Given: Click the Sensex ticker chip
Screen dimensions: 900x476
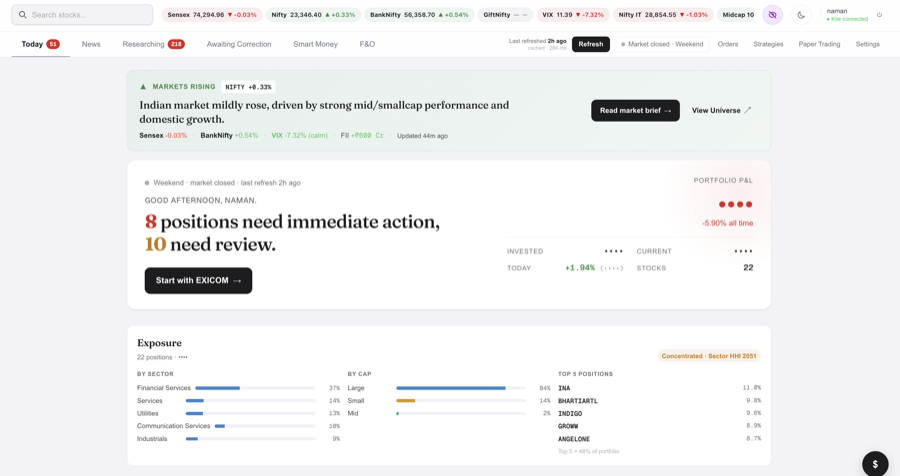Looking at the screenshot, I should (212, 15).
